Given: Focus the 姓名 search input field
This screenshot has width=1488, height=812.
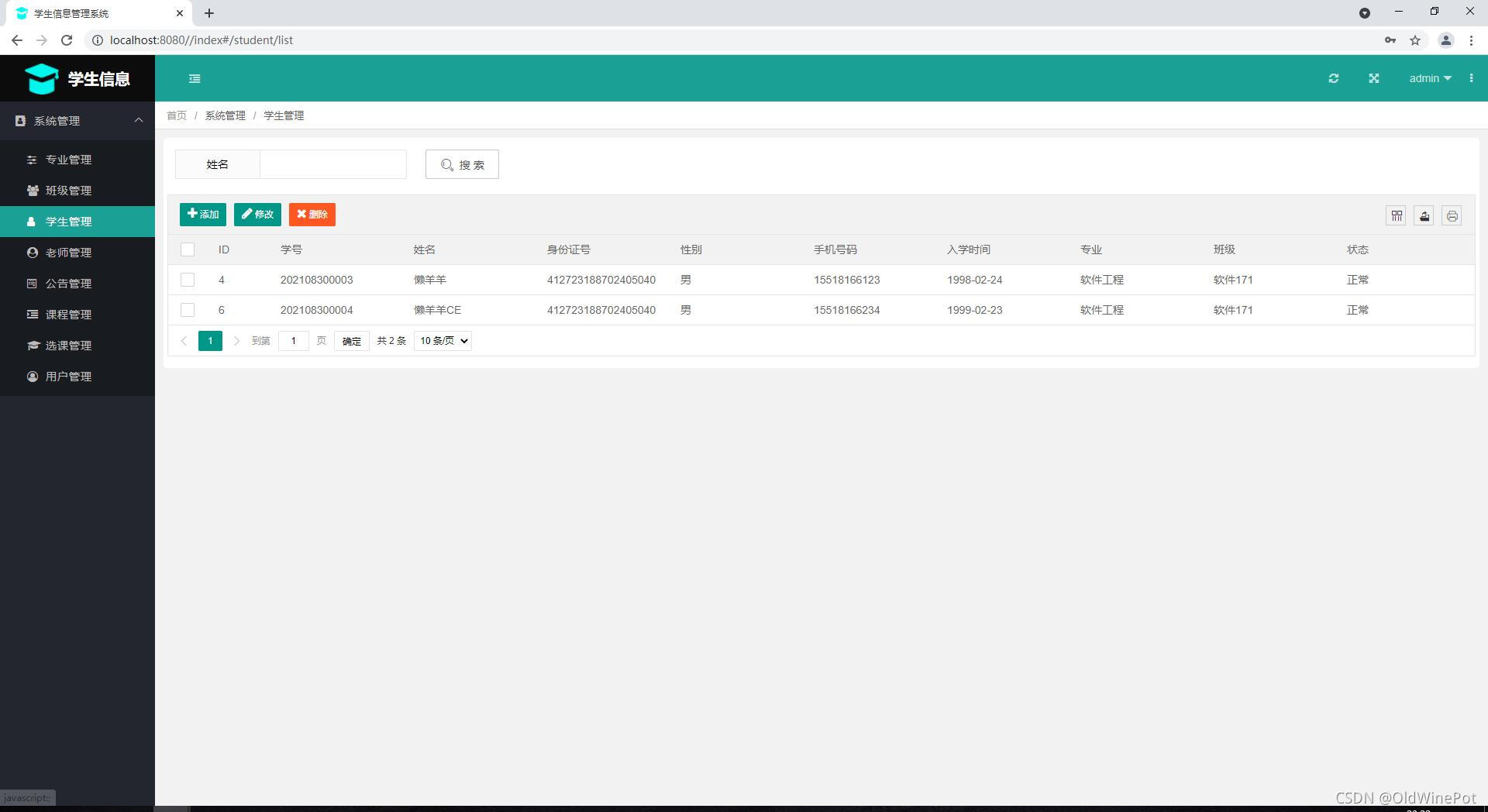Looking at the screenshot, I should coord(333,164).
